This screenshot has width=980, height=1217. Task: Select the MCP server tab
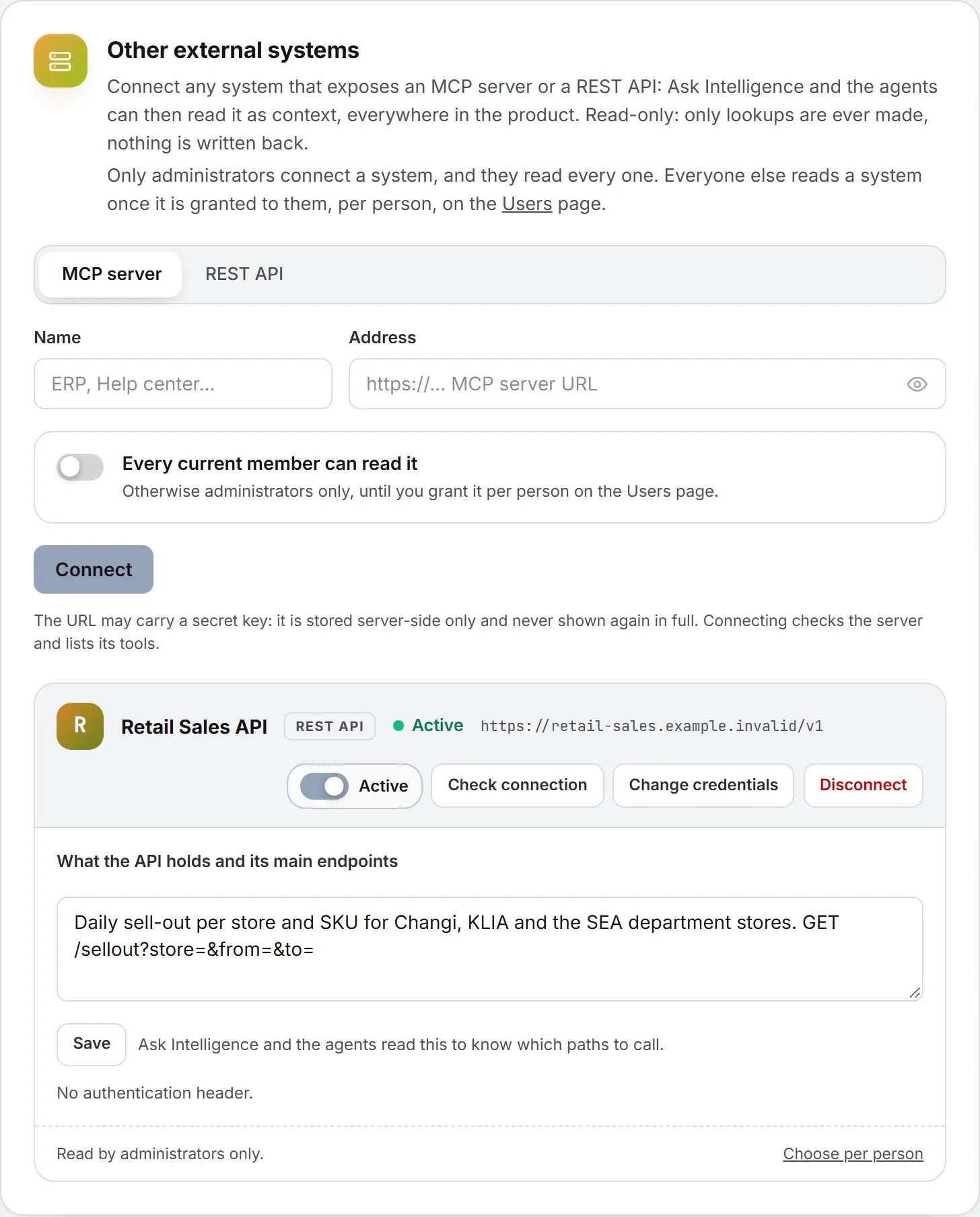point(112,274)
